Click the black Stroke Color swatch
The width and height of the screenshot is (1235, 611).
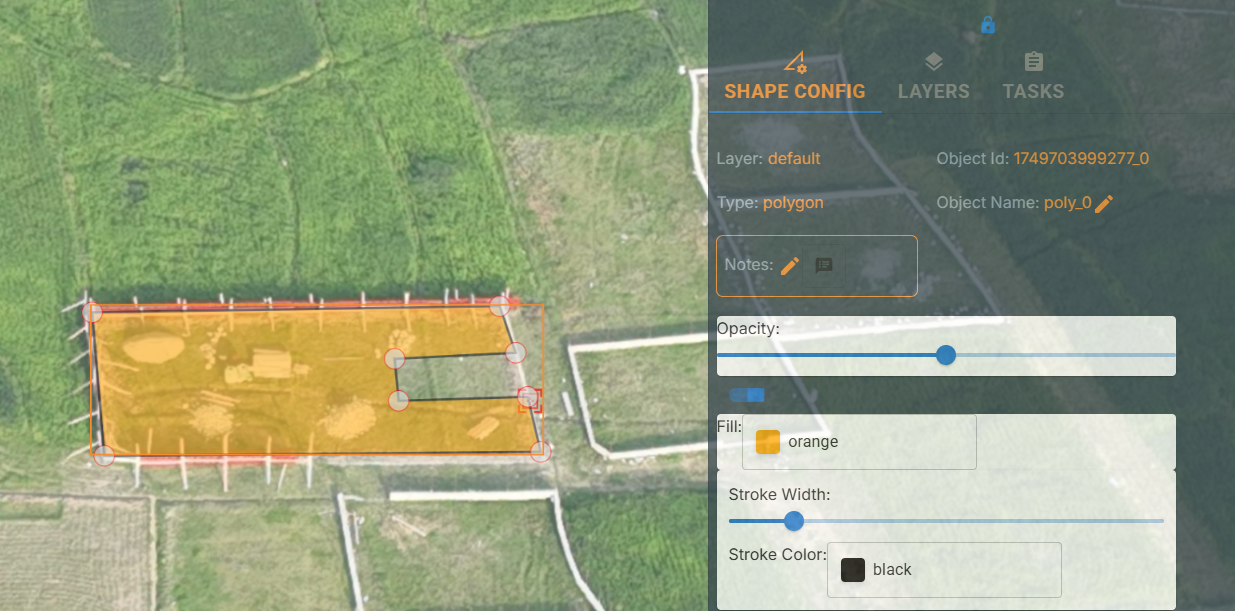[x=853, y=570]
